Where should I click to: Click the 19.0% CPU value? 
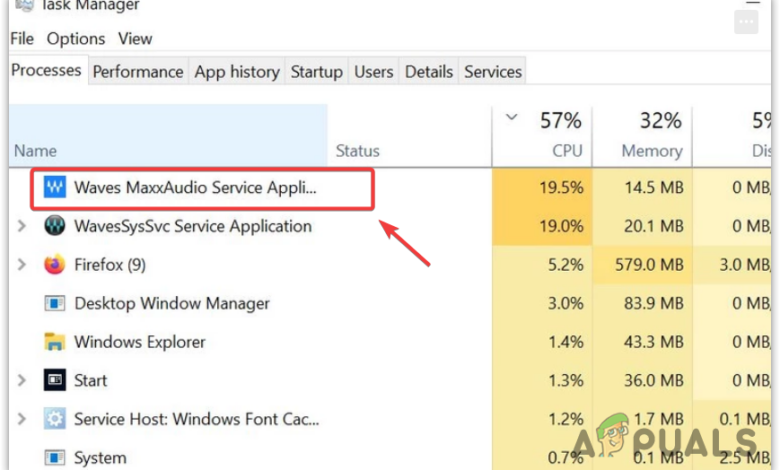point(561,226)
